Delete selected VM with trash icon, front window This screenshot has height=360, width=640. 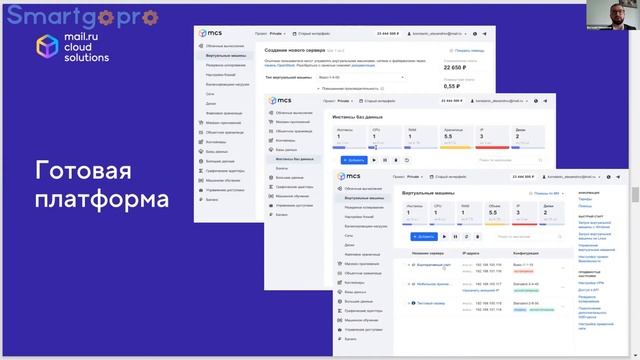coord(478,237)
